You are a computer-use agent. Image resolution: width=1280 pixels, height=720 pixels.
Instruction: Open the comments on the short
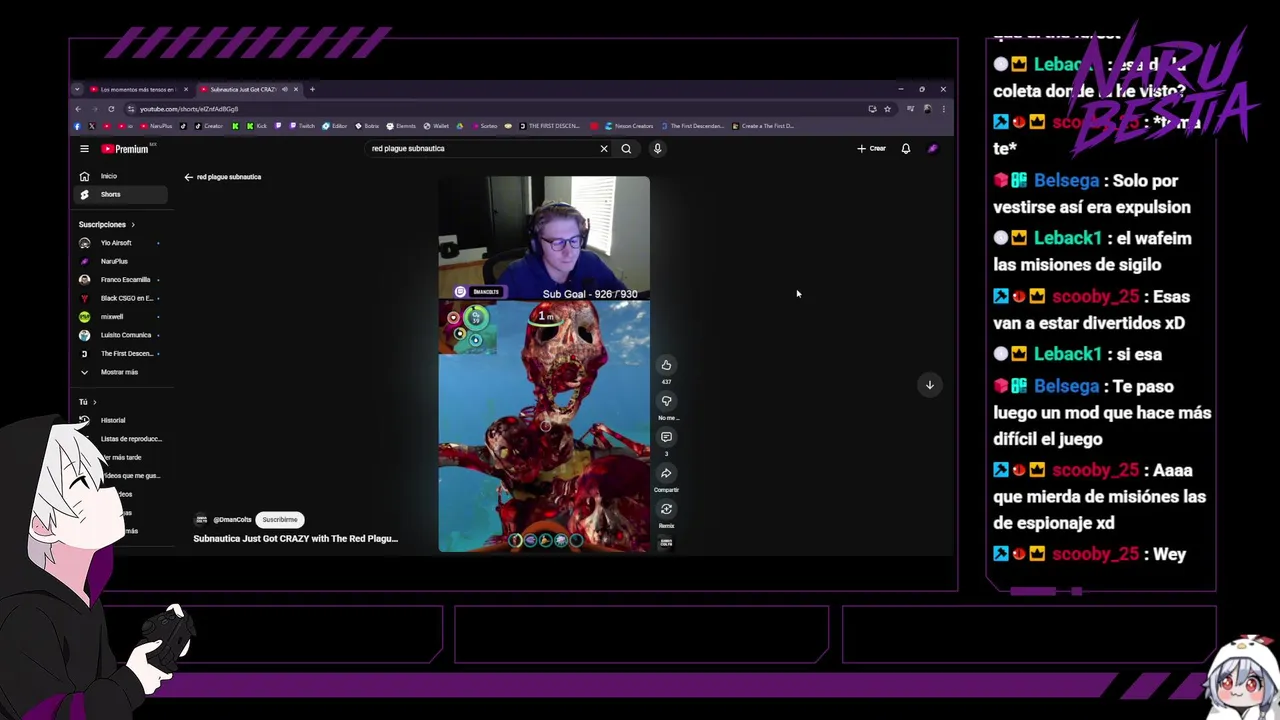pos(666,437)
